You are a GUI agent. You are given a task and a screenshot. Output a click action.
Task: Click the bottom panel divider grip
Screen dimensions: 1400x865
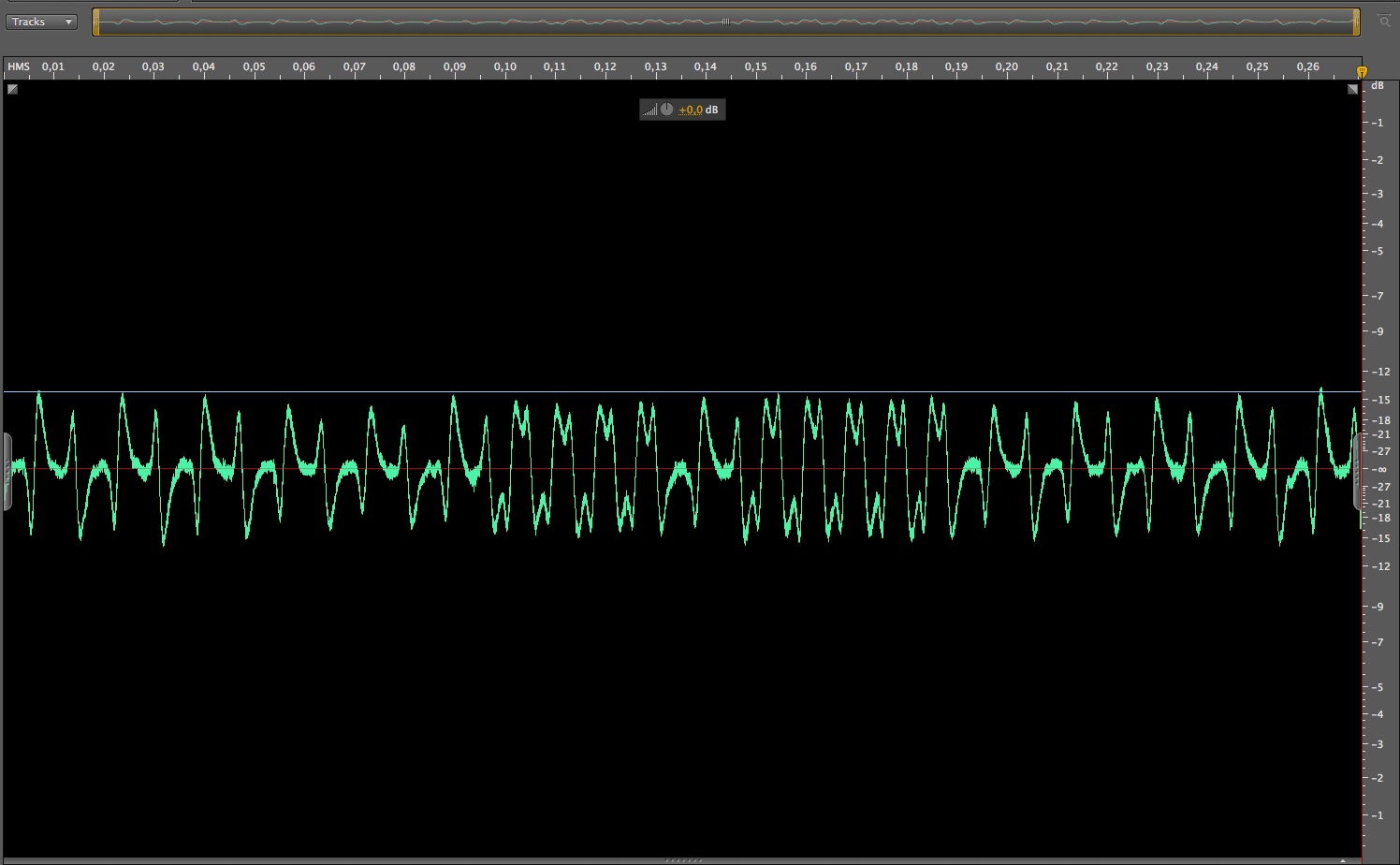click(x=683, y=859)
